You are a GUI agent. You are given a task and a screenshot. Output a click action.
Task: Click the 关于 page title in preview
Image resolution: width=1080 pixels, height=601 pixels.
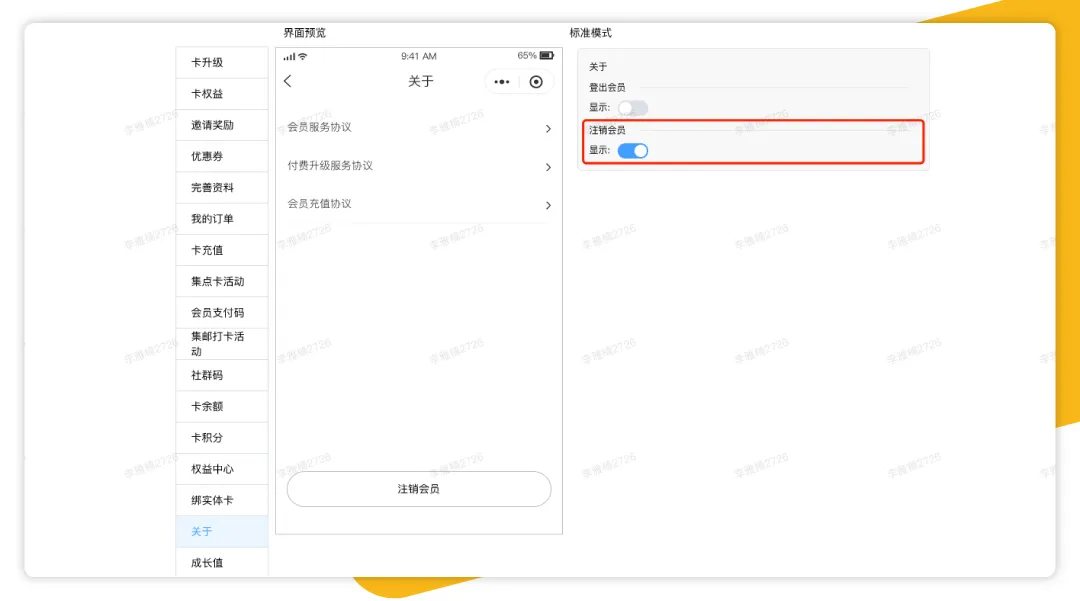[x=421, y=81]
